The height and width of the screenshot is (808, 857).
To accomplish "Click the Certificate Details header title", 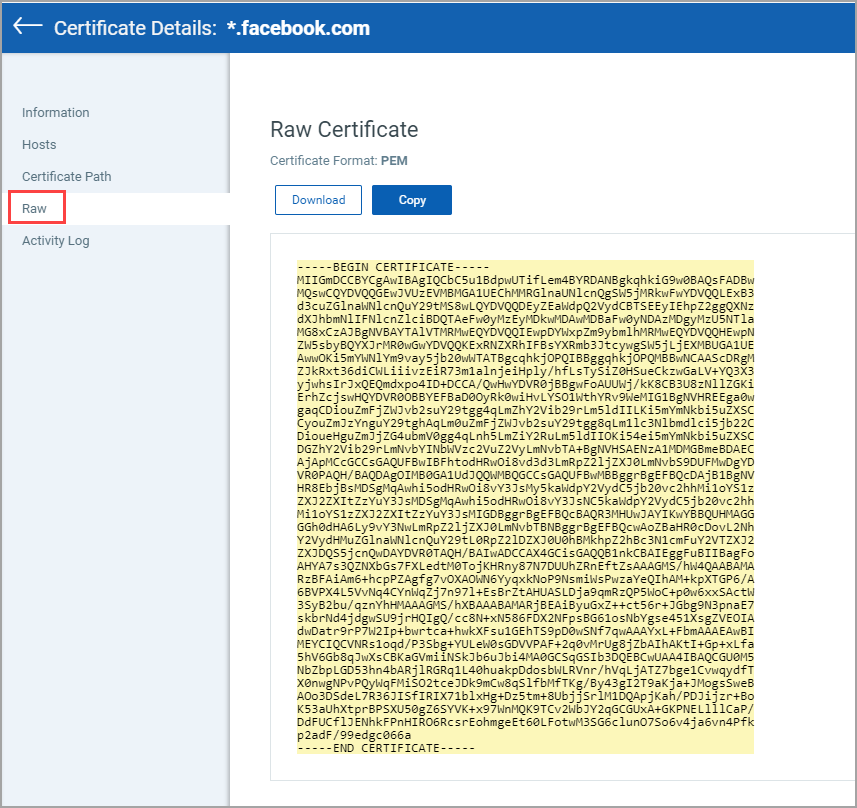I will 136,28.
